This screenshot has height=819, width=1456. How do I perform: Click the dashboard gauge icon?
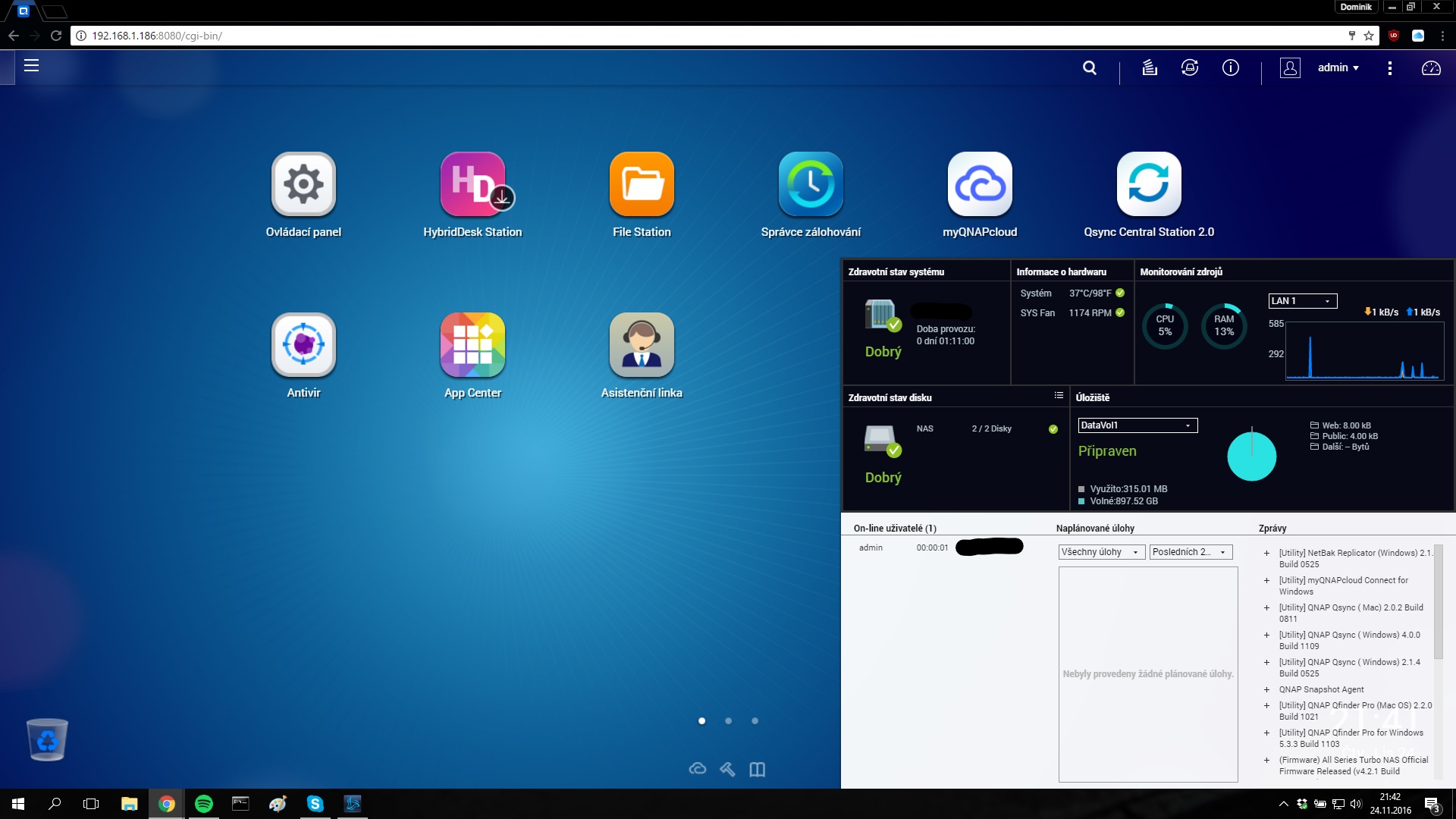[x=1431, y=68]
